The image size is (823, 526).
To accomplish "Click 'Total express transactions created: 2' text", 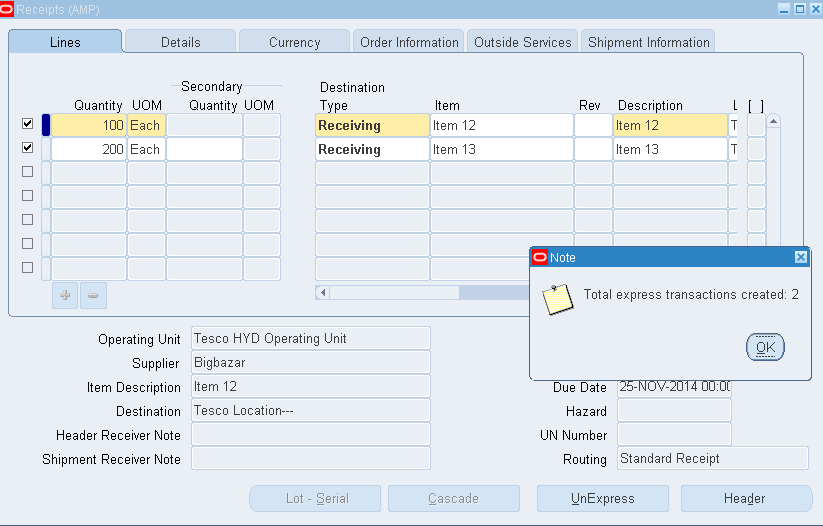I will [x=691, y=294].
